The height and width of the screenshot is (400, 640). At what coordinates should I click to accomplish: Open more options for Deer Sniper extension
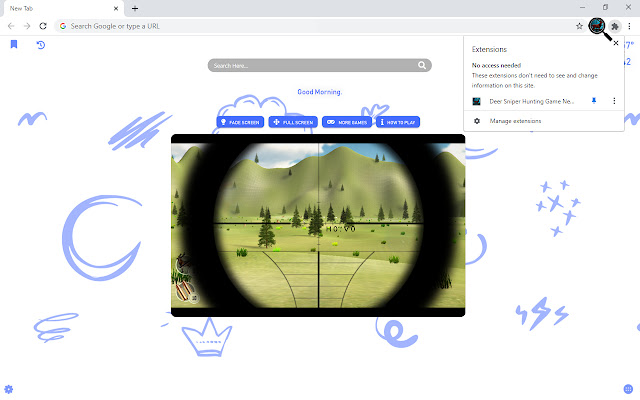614,101
